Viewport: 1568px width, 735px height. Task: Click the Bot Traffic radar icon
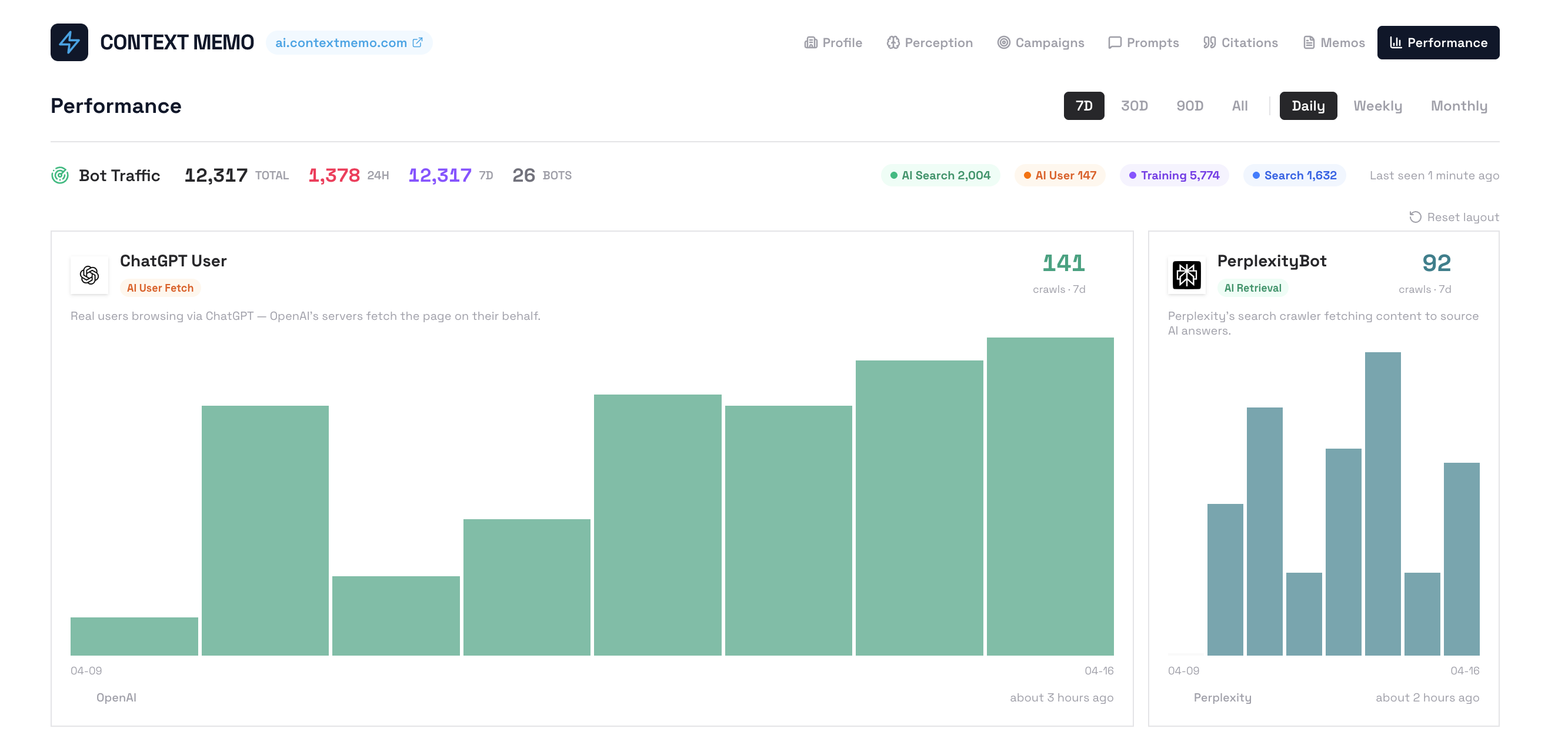[59, 175]
